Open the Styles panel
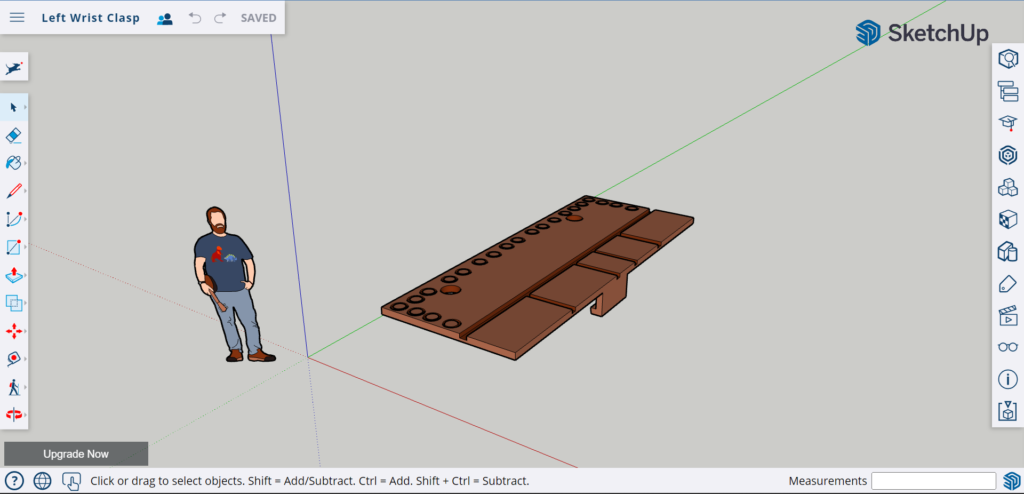The image size is (1024, 494). (1008, 252)
